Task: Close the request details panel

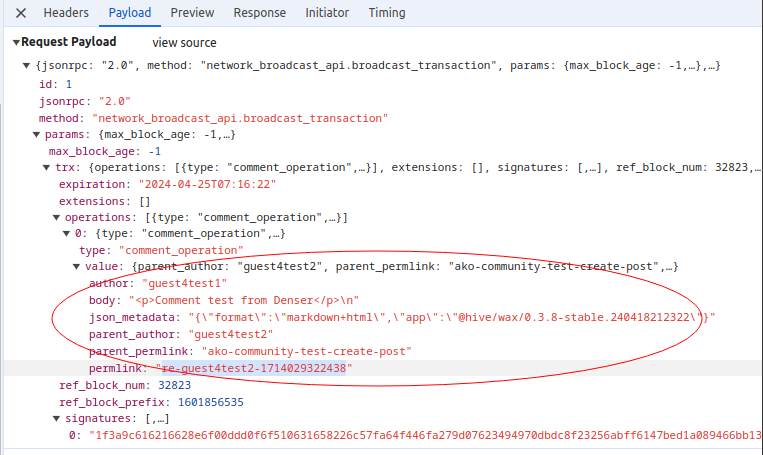Action: [20, 13]
